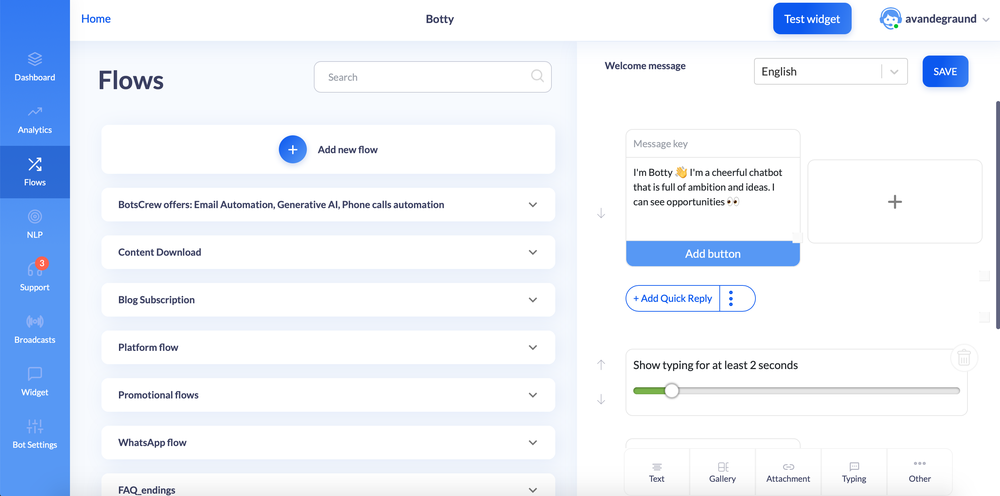Open Quick Reply three-dot options
This screenshot has width=1000, height=496.
coord(731,298)
